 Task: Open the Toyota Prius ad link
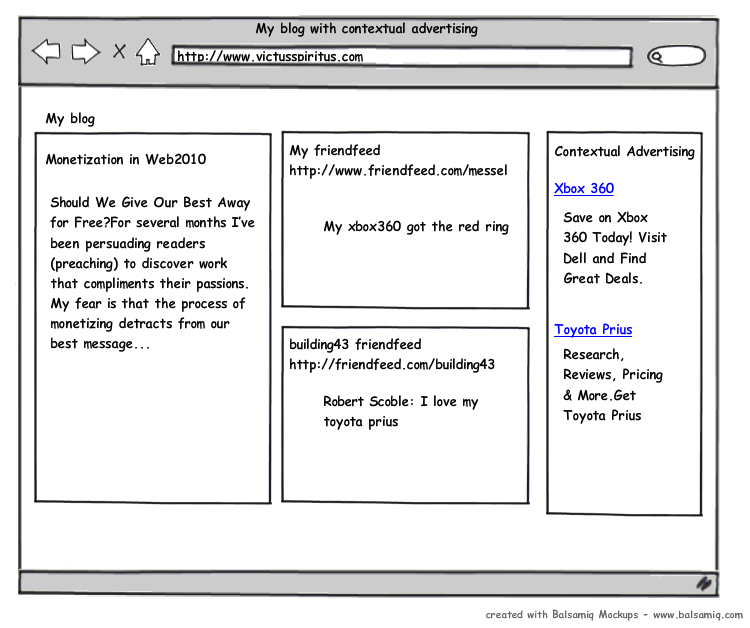tap(593, 330)
